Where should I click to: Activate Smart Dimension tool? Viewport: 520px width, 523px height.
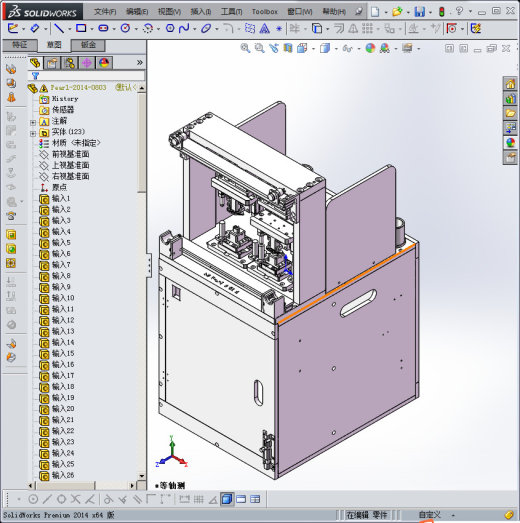pos(35,28)
